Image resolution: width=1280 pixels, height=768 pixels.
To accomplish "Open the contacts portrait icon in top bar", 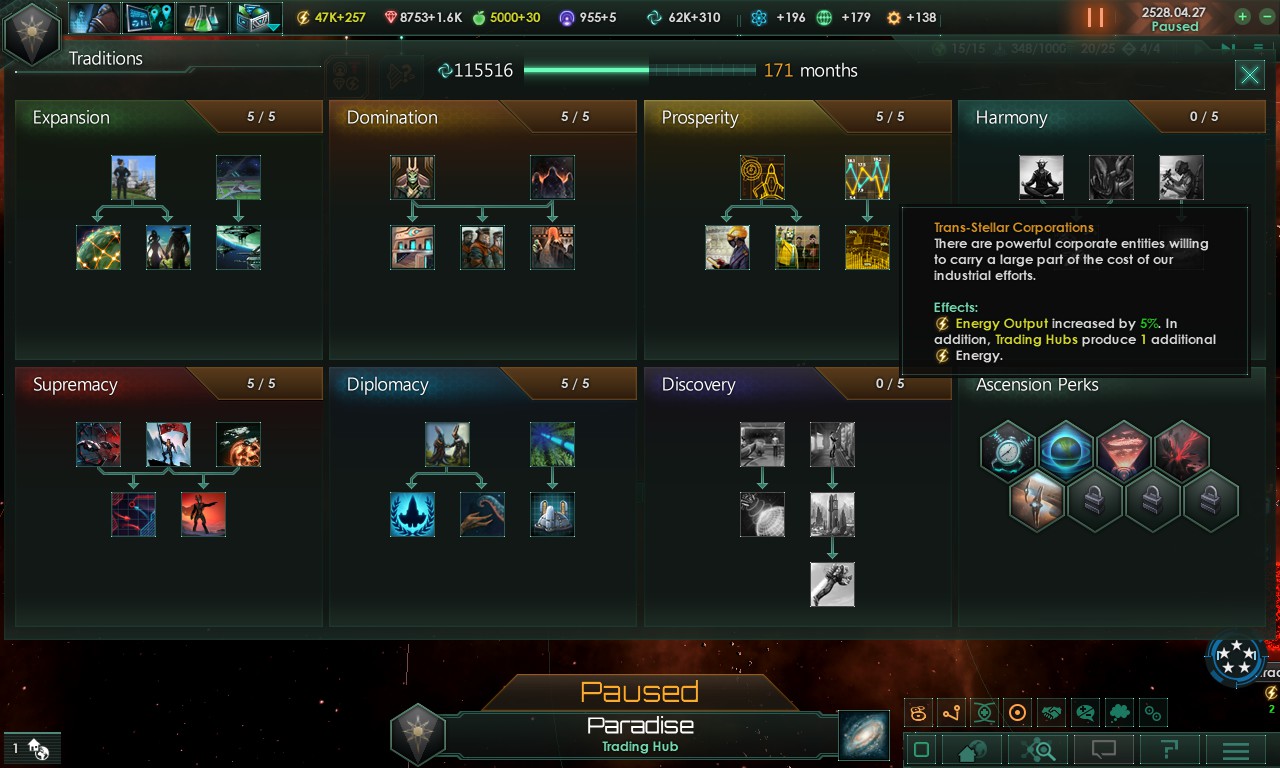I will (x=95, y=18).
